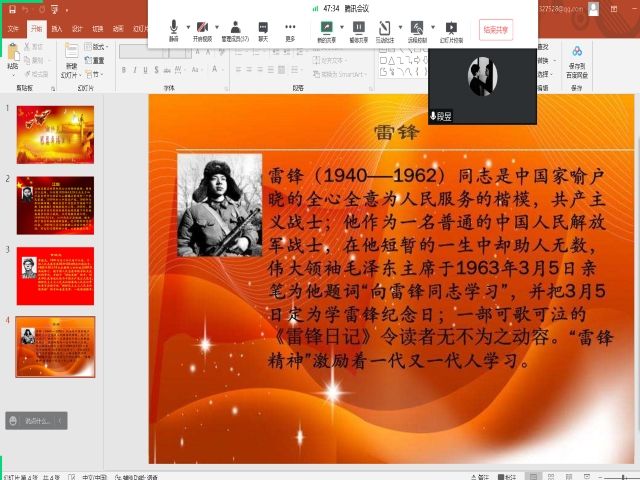This screenshot has height=480, width=640.
Task: Toggle text Shadow formatting
Action: (x=156, y=70)
